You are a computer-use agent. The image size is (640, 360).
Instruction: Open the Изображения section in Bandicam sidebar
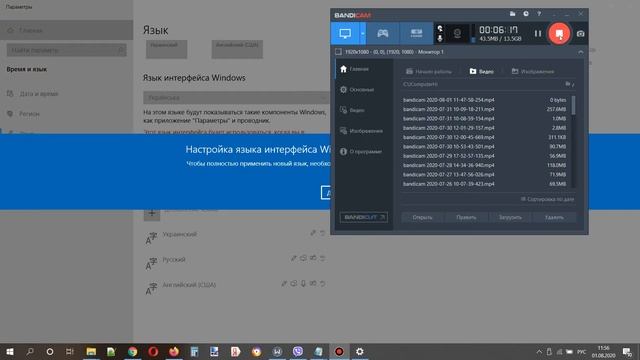[x=361, y=131]
